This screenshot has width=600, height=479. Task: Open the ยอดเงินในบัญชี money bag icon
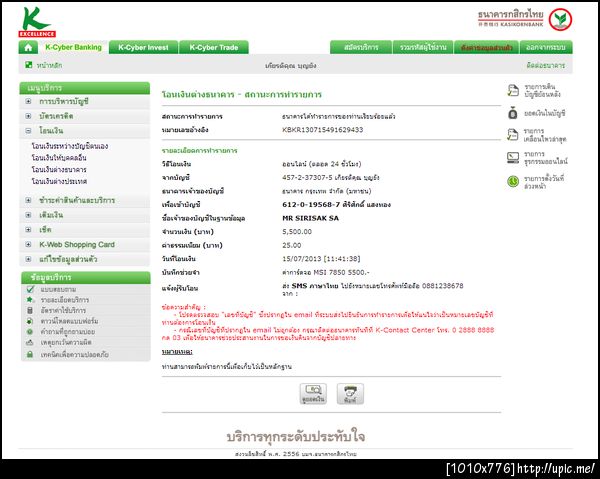pyautogui.click(x=513, y=113)
